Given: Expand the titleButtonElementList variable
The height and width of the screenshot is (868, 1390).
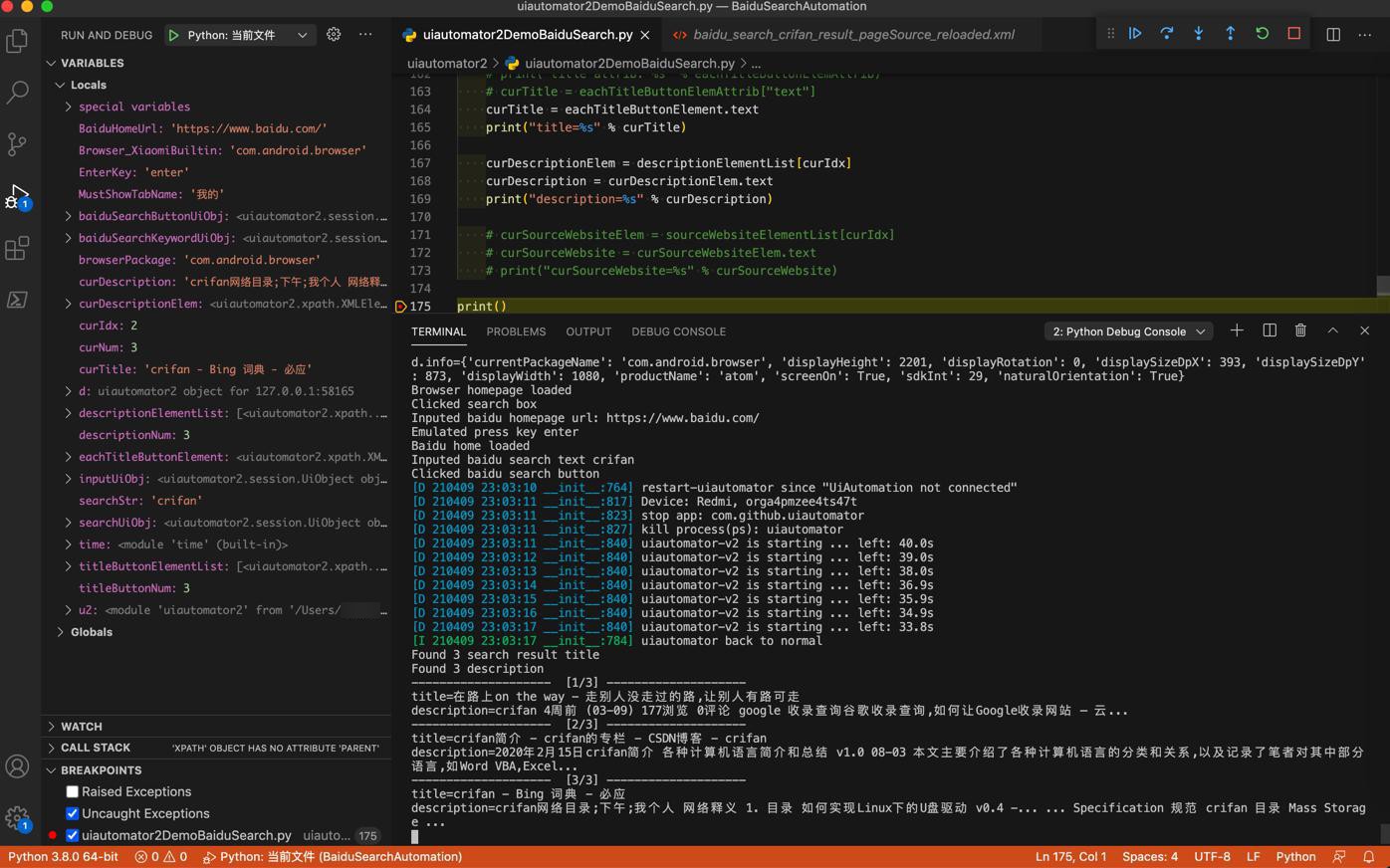Looking at the screenshot, I should pos(68,566).
